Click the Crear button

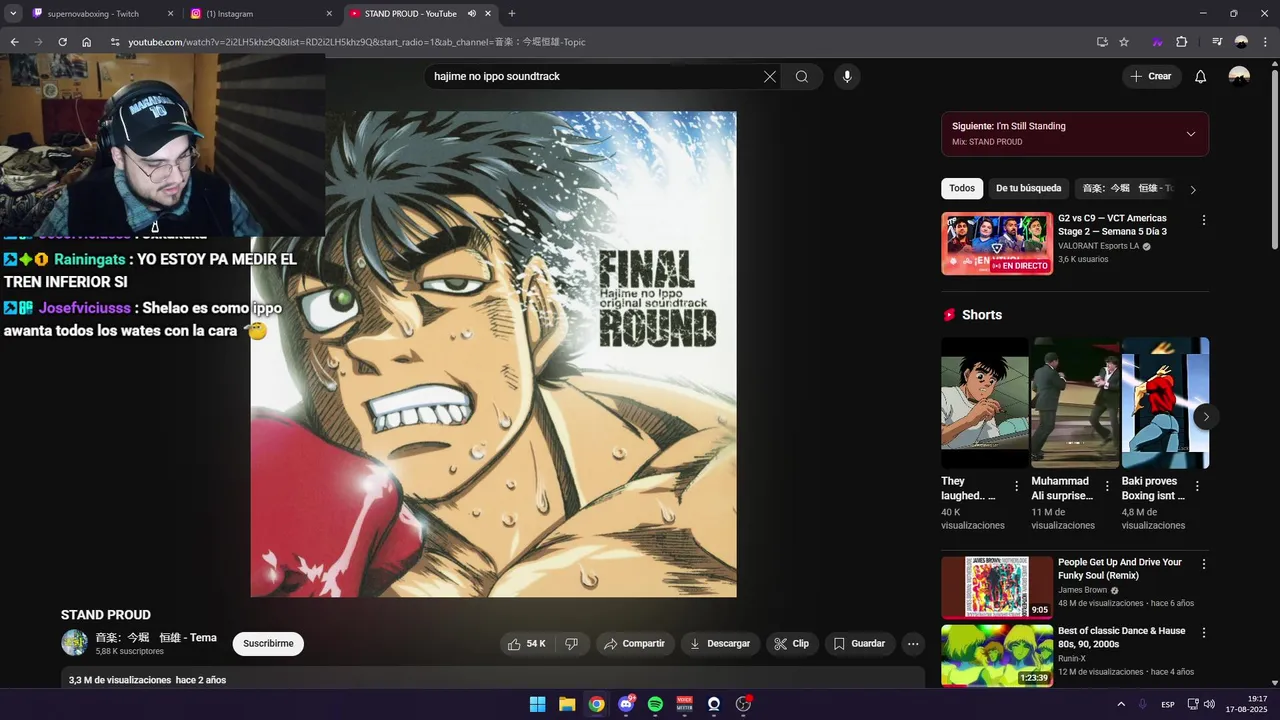[x=1151, y=77]
